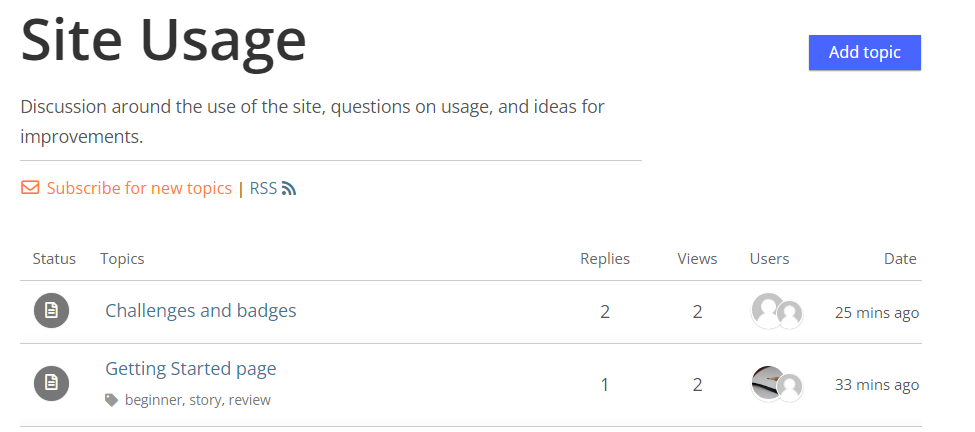
Task: Click status document icon for Getting Started page
Action: pyautogui.click(x=51, y=383)
